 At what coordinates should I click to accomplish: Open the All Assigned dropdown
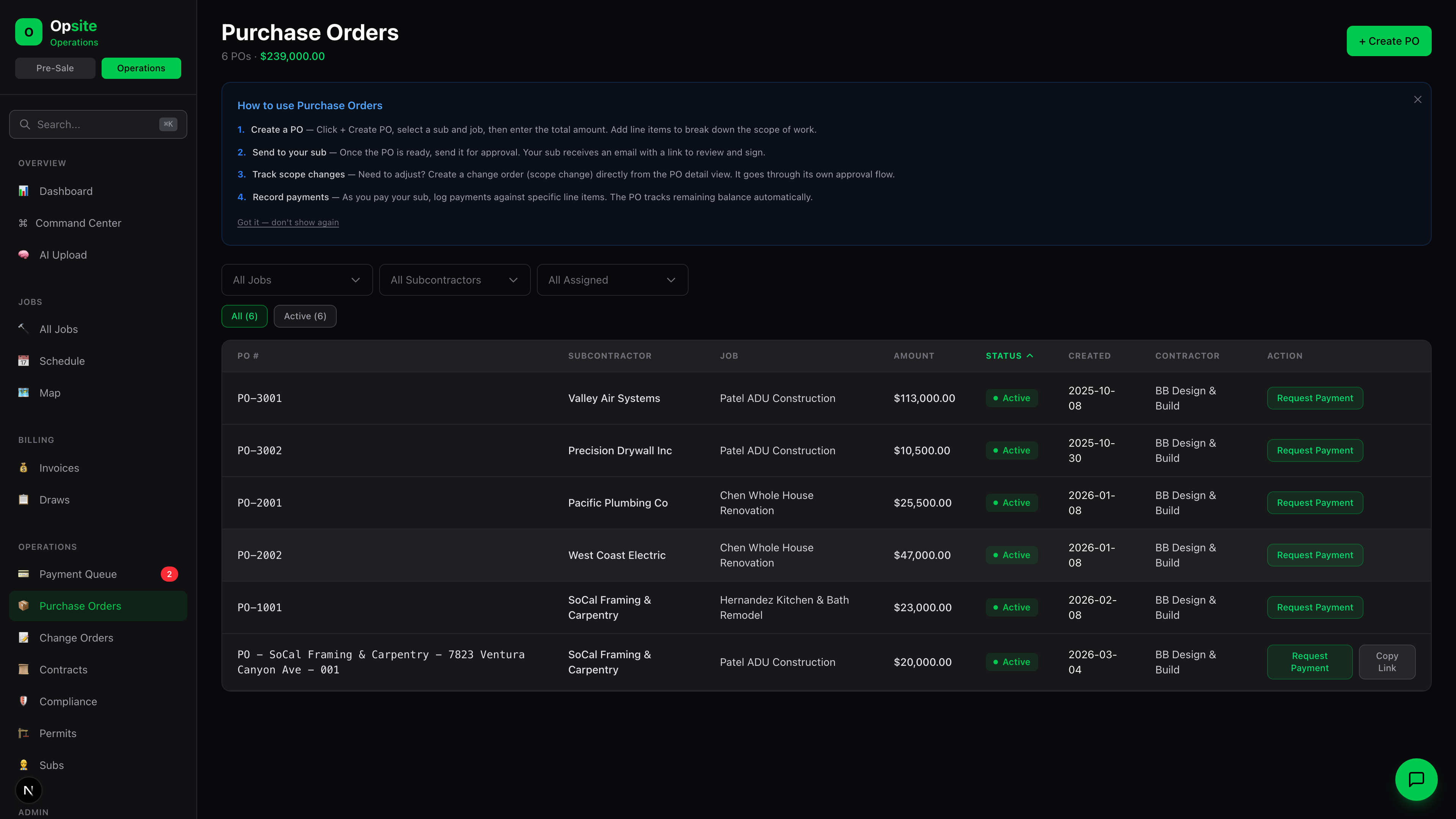[x=612, y=280]
